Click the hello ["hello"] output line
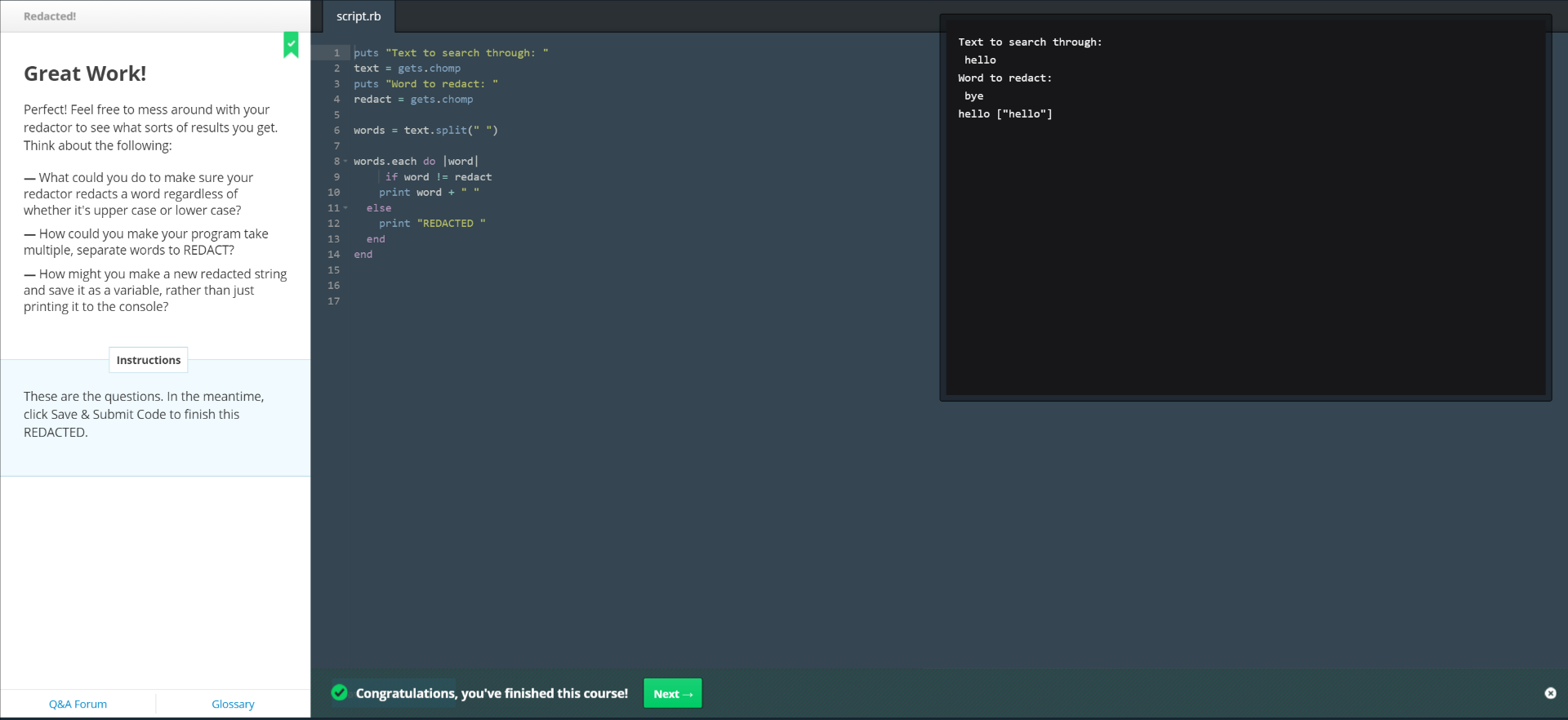Viewport: 1568px width, 720px height. tap(1004, 114)
